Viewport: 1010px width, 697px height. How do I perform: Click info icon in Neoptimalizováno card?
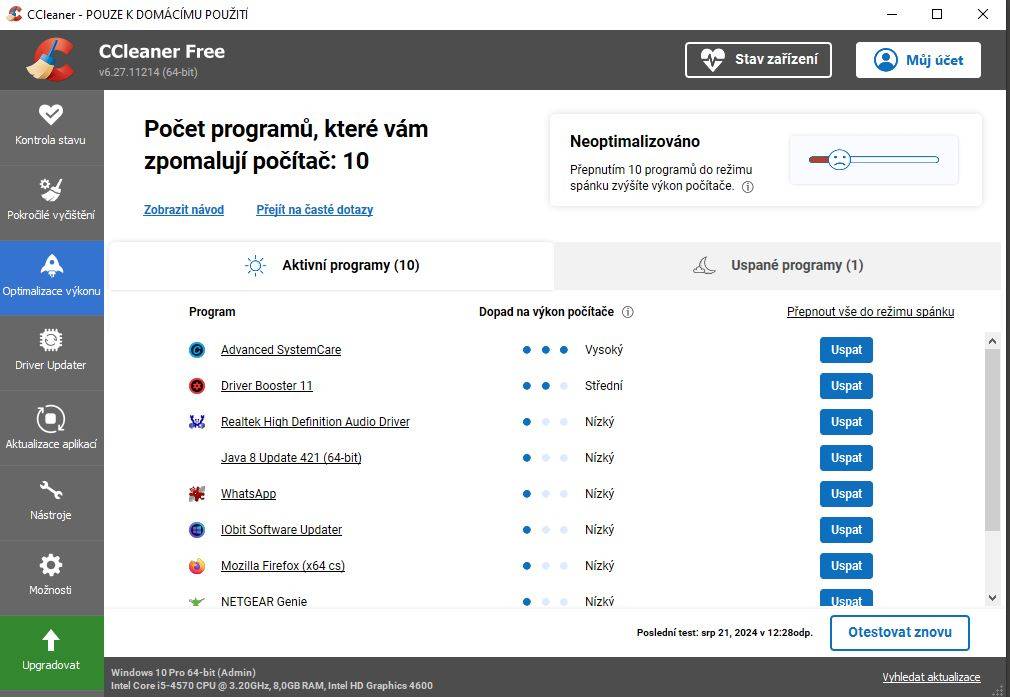[x=747, y=187]
